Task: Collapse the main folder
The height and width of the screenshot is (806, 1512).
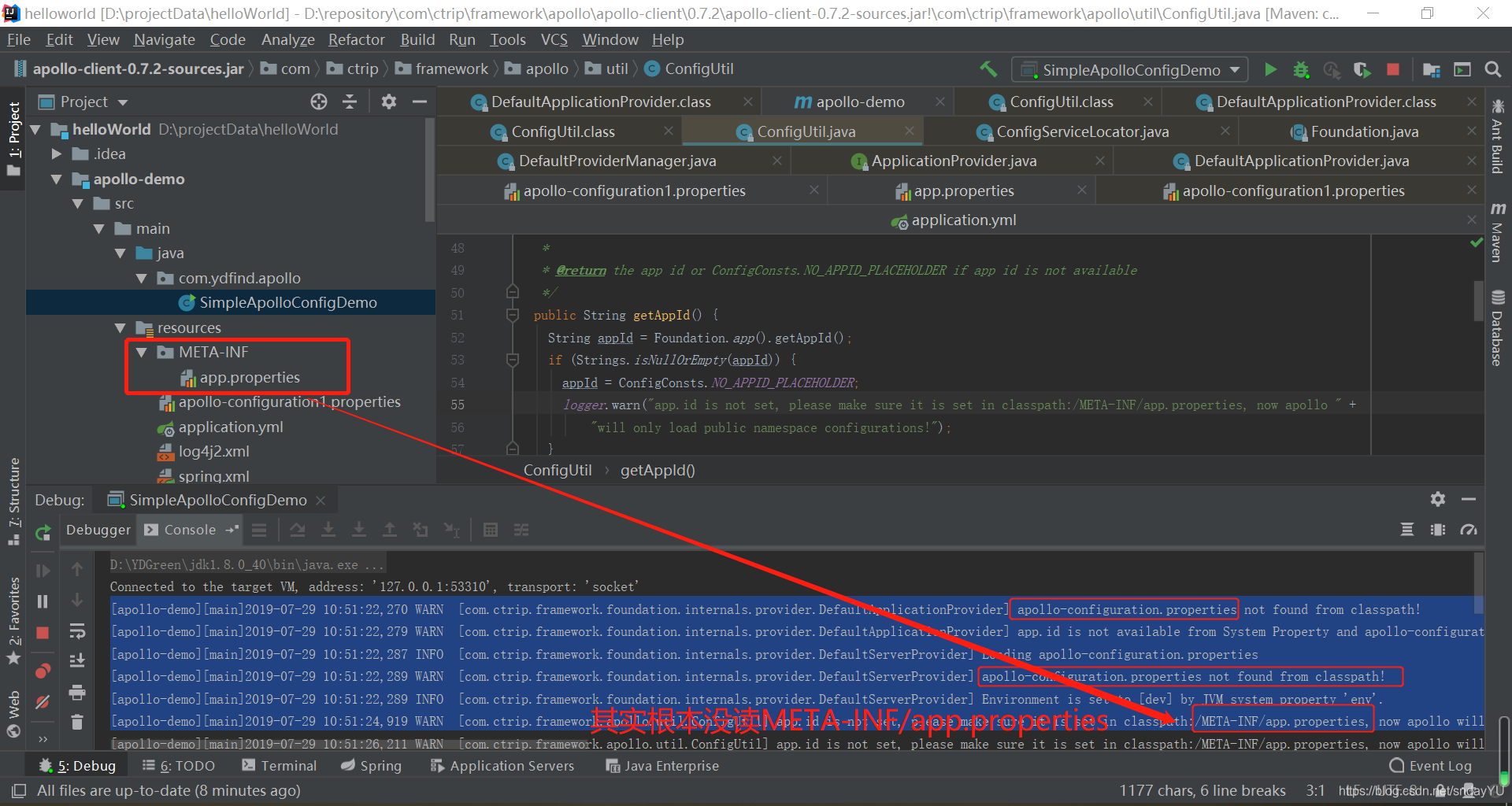Action: [99, 229]
